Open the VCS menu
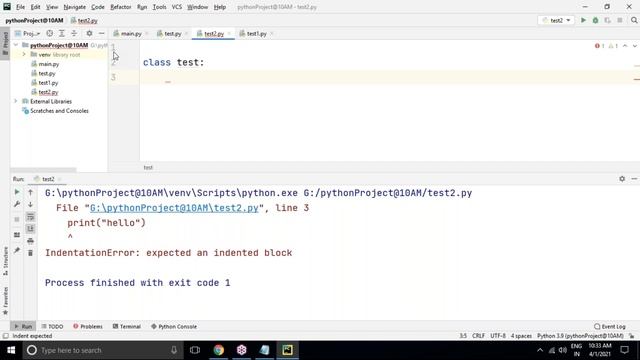Viewport: 640px width, 360px height. coord(176,7)
